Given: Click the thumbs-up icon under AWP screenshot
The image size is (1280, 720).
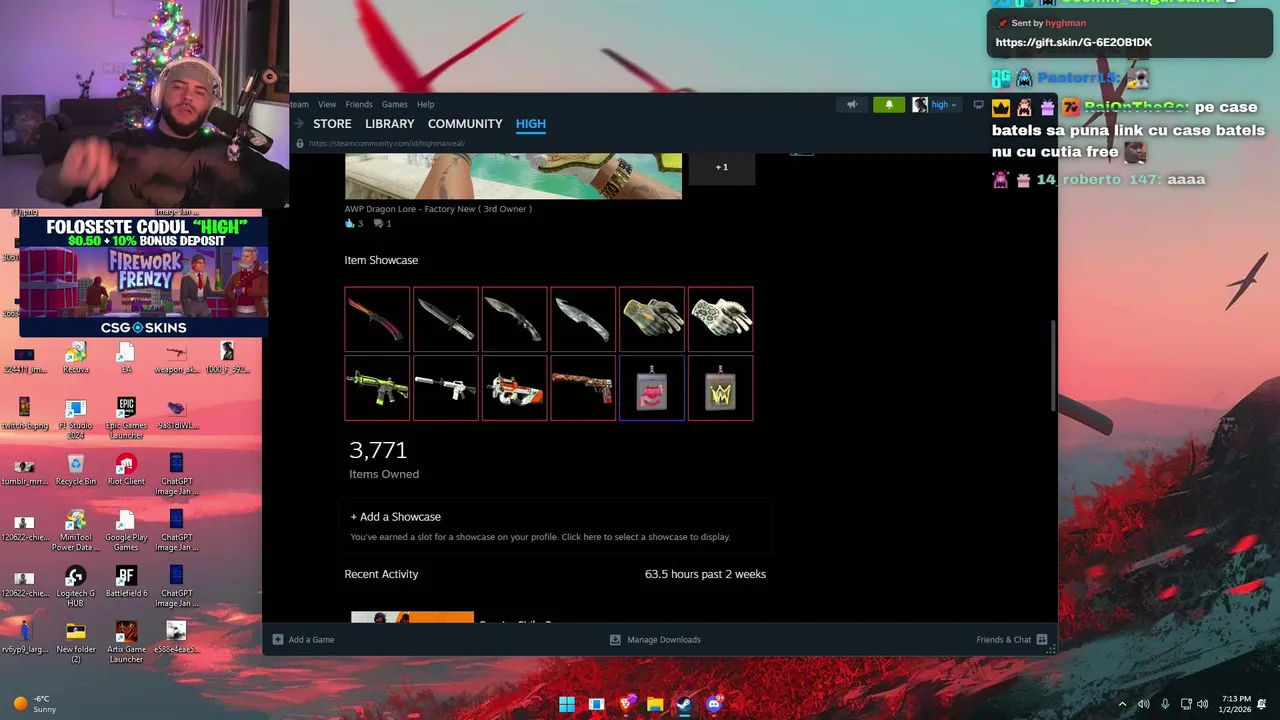Looking at the screenshot, I should point(350,223).
